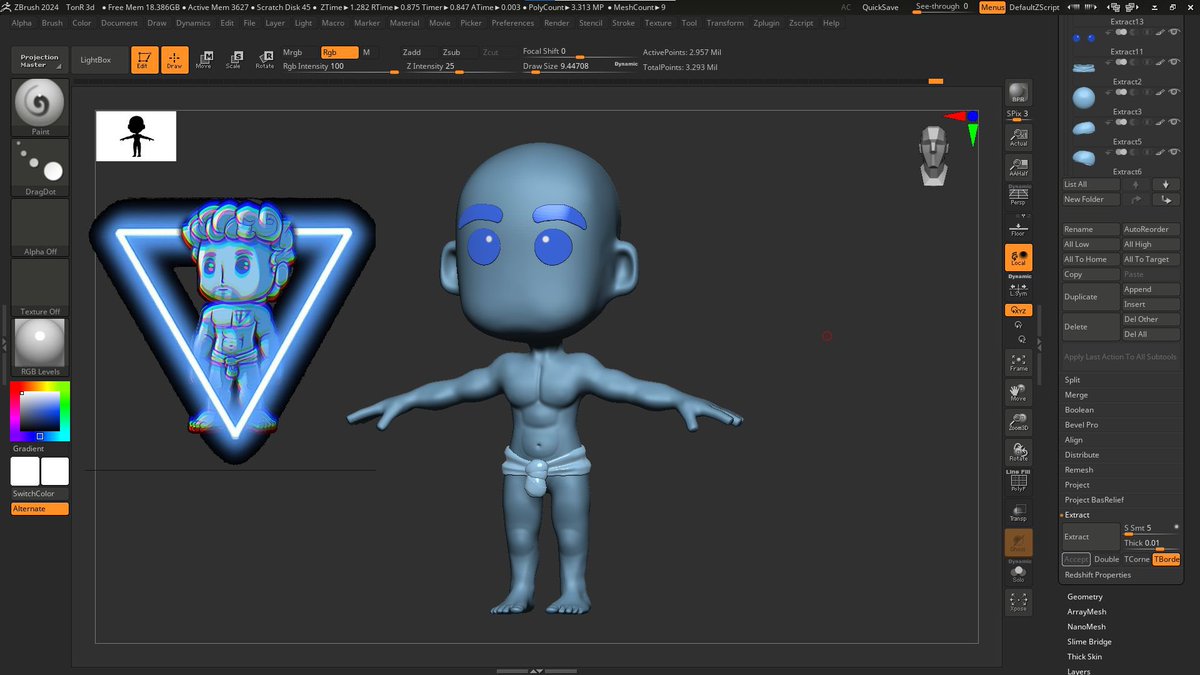Image resolution: width=1200 pixels, height=675 pixels.
Task: Open the Brush menu
Action: [52, 23]
